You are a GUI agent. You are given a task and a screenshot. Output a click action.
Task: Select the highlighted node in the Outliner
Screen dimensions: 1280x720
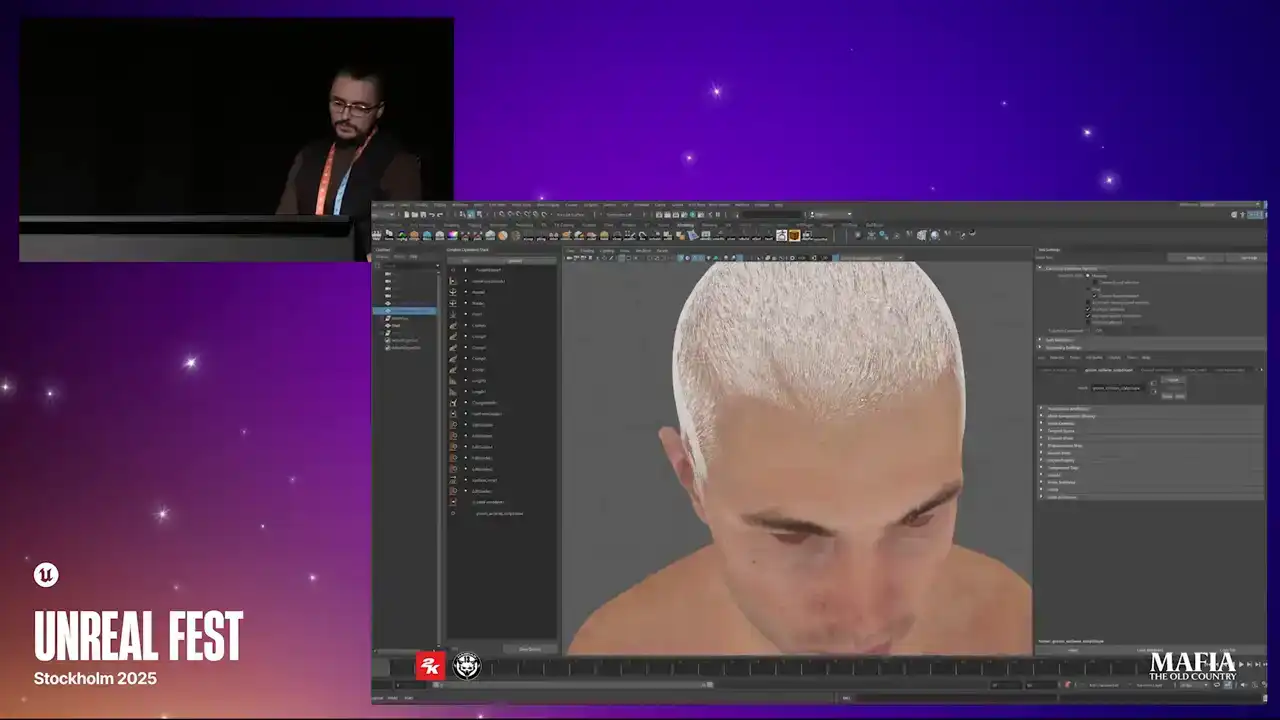[x=405, y=311]
